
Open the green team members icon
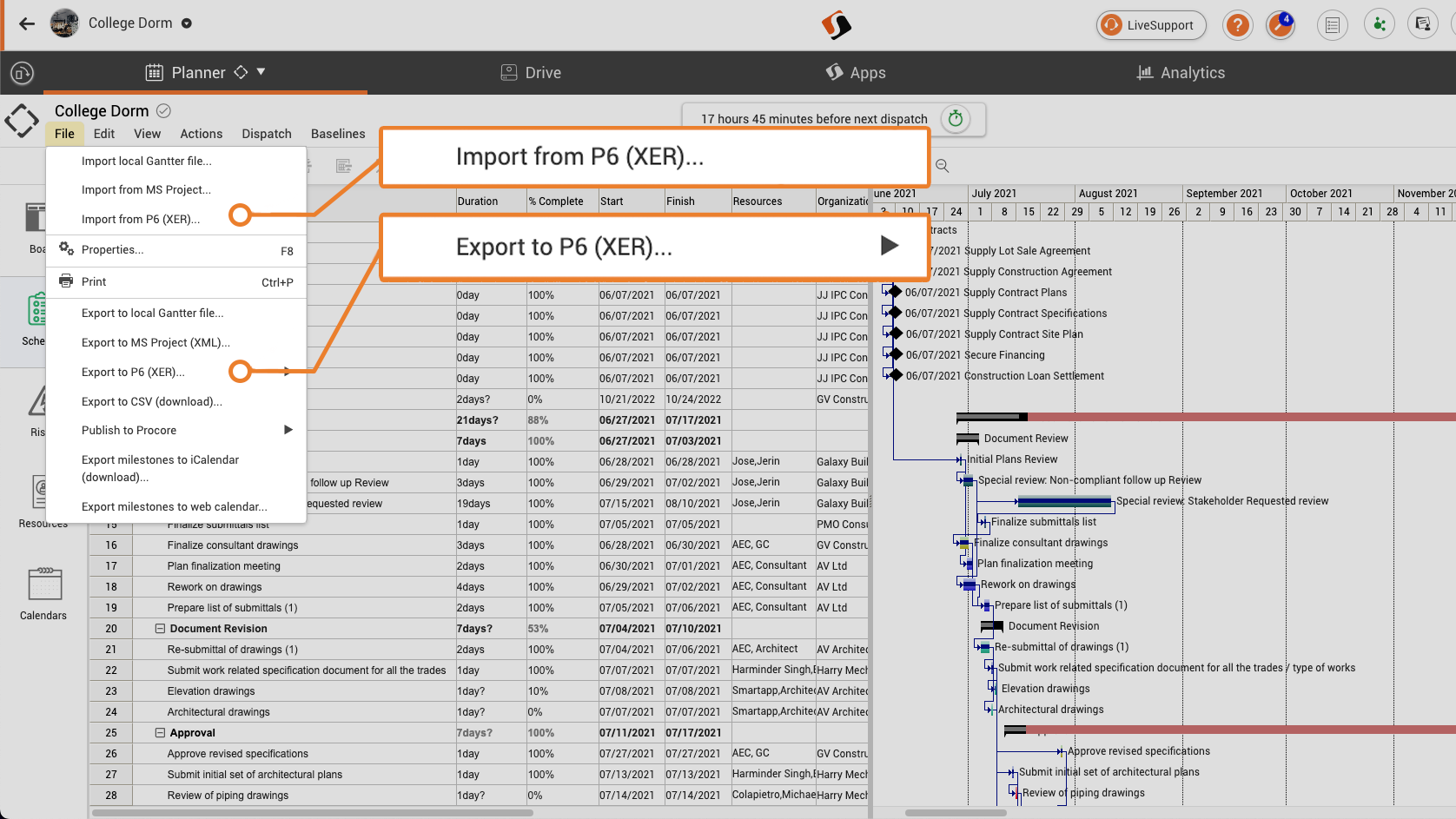(1379, 24)
